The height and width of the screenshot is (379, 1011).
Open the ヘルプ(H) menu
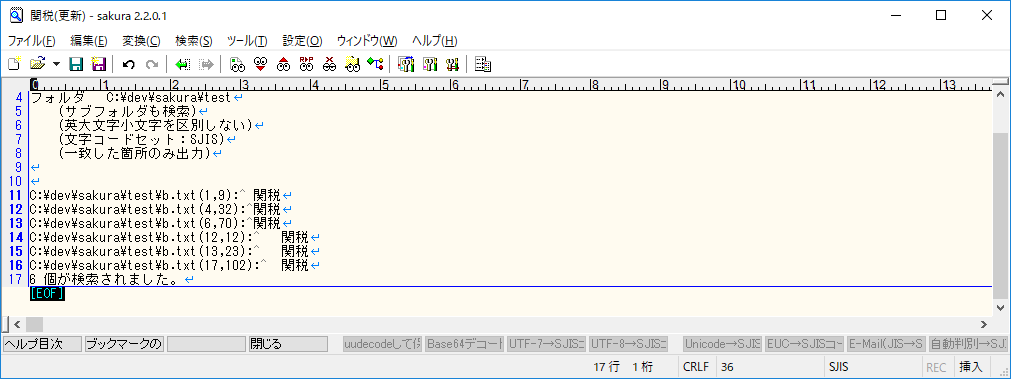pyautogui.click(x=435, y=41)
